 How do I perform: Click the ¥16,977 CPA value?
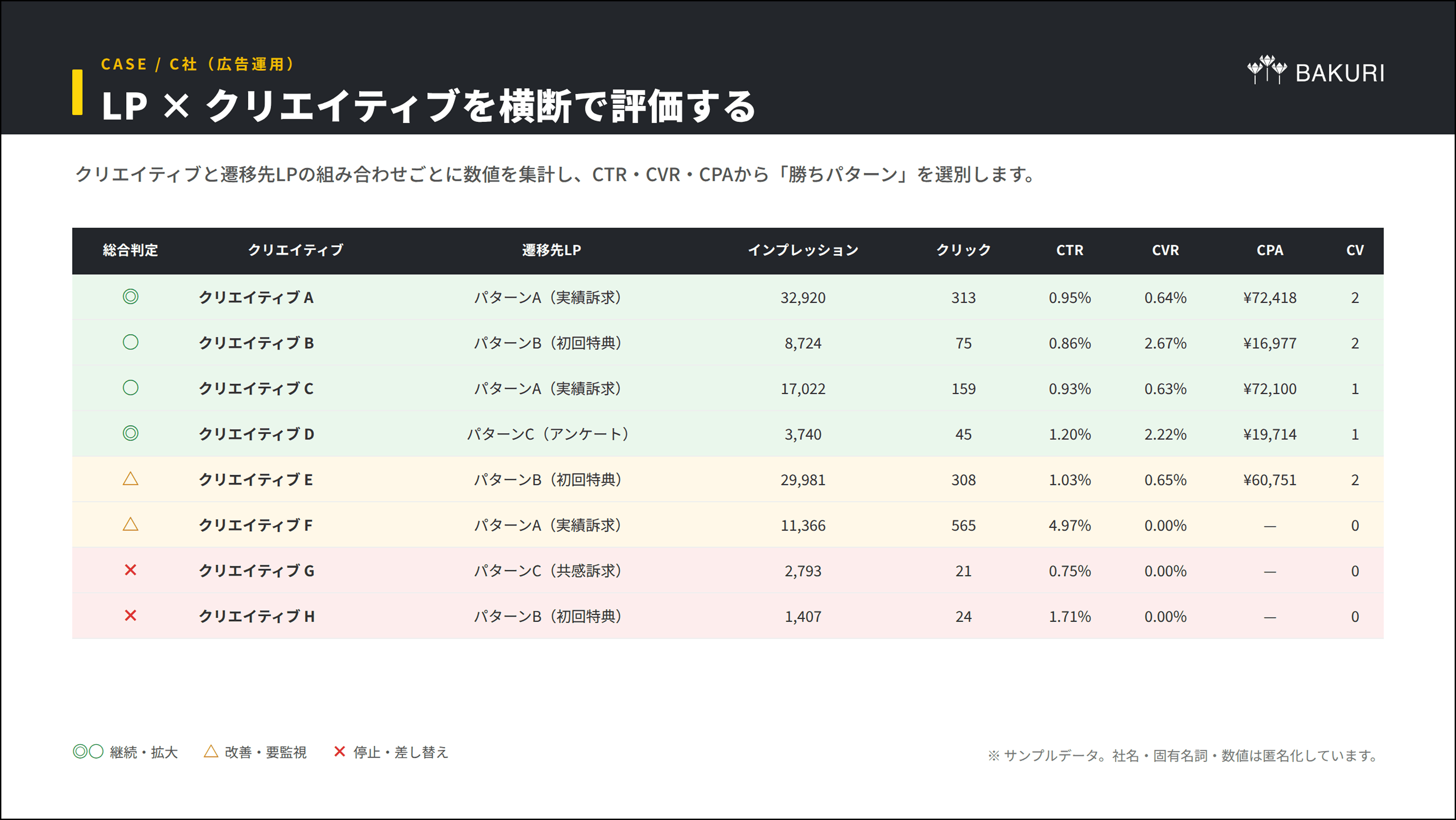pos(1270,343)
